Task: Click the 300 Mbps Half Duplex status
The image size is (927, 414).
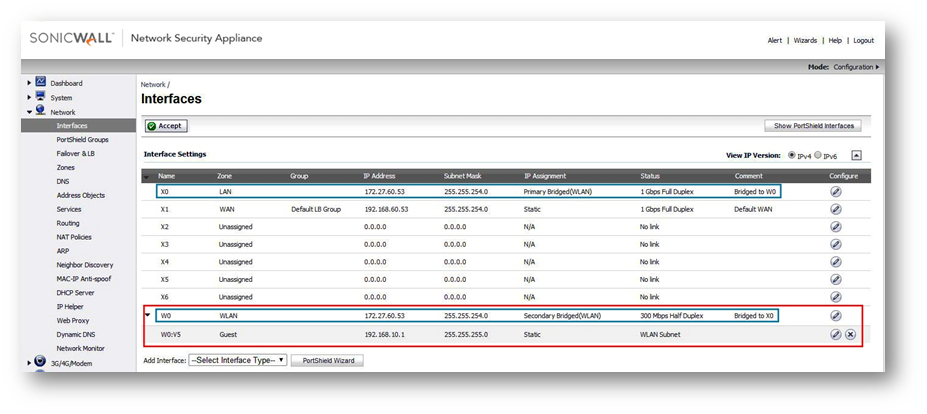Action: click(x=673, y=316)
